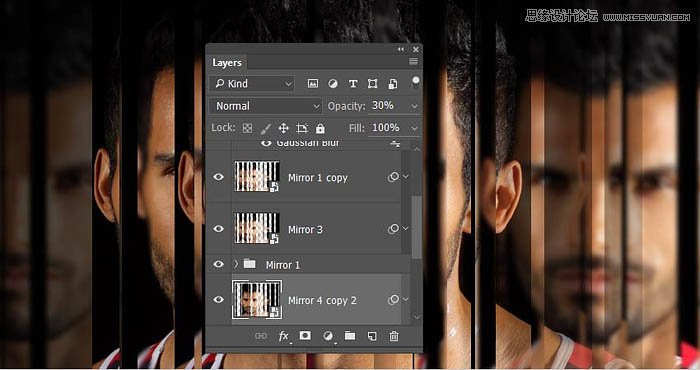Lock position move icon
The width and height of the screenshot is (700, 370).
(283, 129)
